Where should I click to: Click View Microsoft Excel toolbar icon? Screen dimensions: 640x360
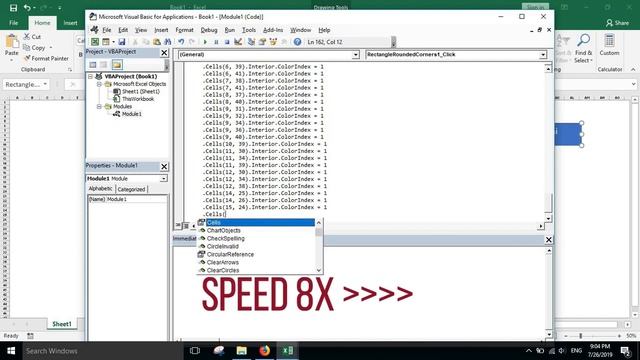point(95,42)
